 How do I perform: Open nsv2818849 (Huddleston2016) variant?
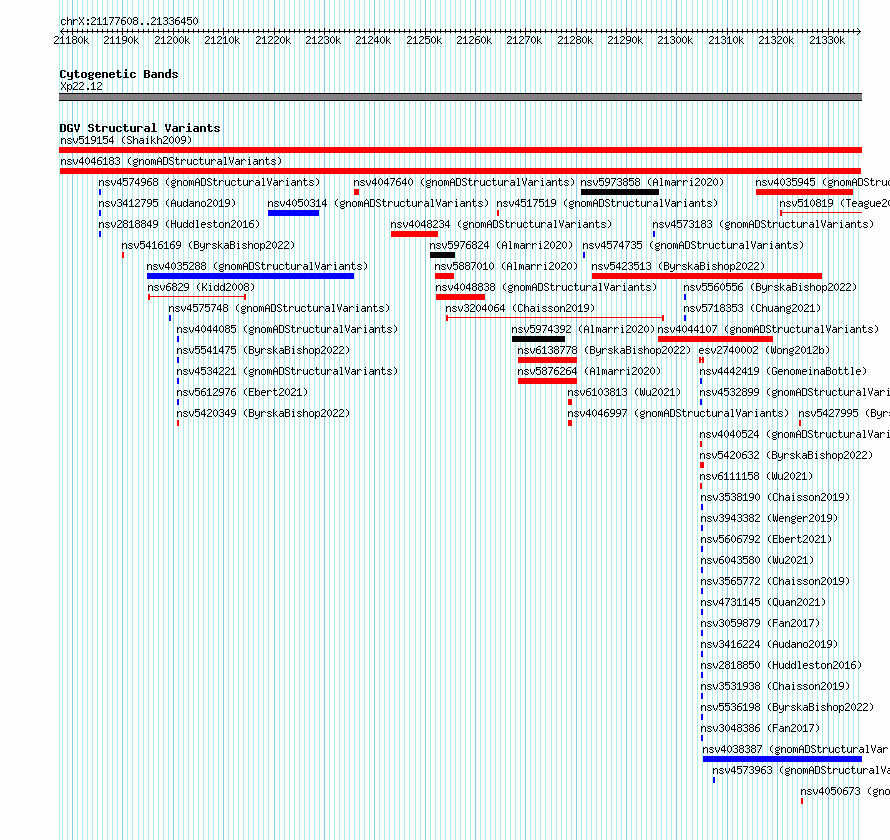click(x=179, y=224)
